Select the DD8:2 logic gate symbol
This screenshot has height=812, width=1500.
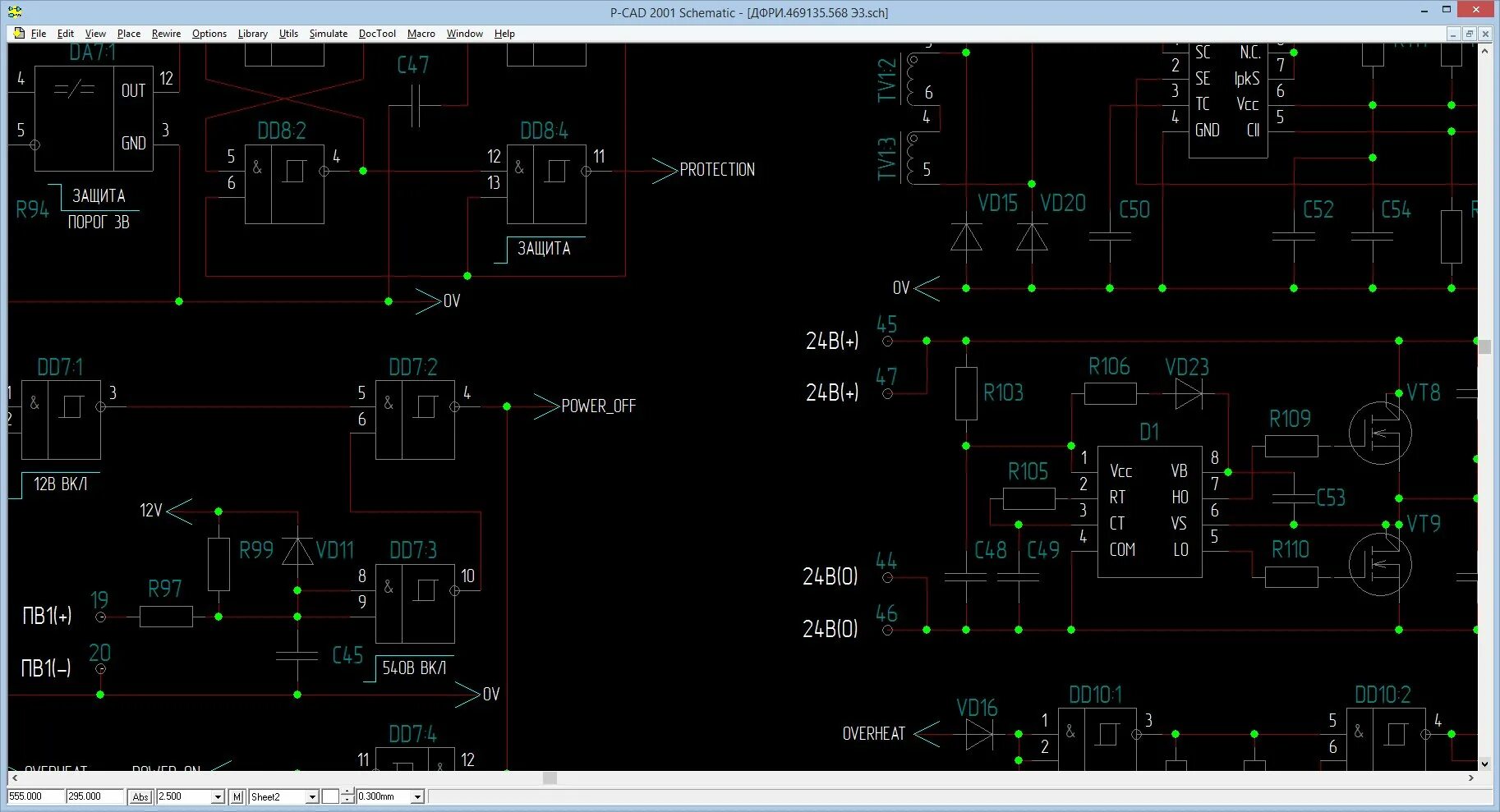pos(284,184)
